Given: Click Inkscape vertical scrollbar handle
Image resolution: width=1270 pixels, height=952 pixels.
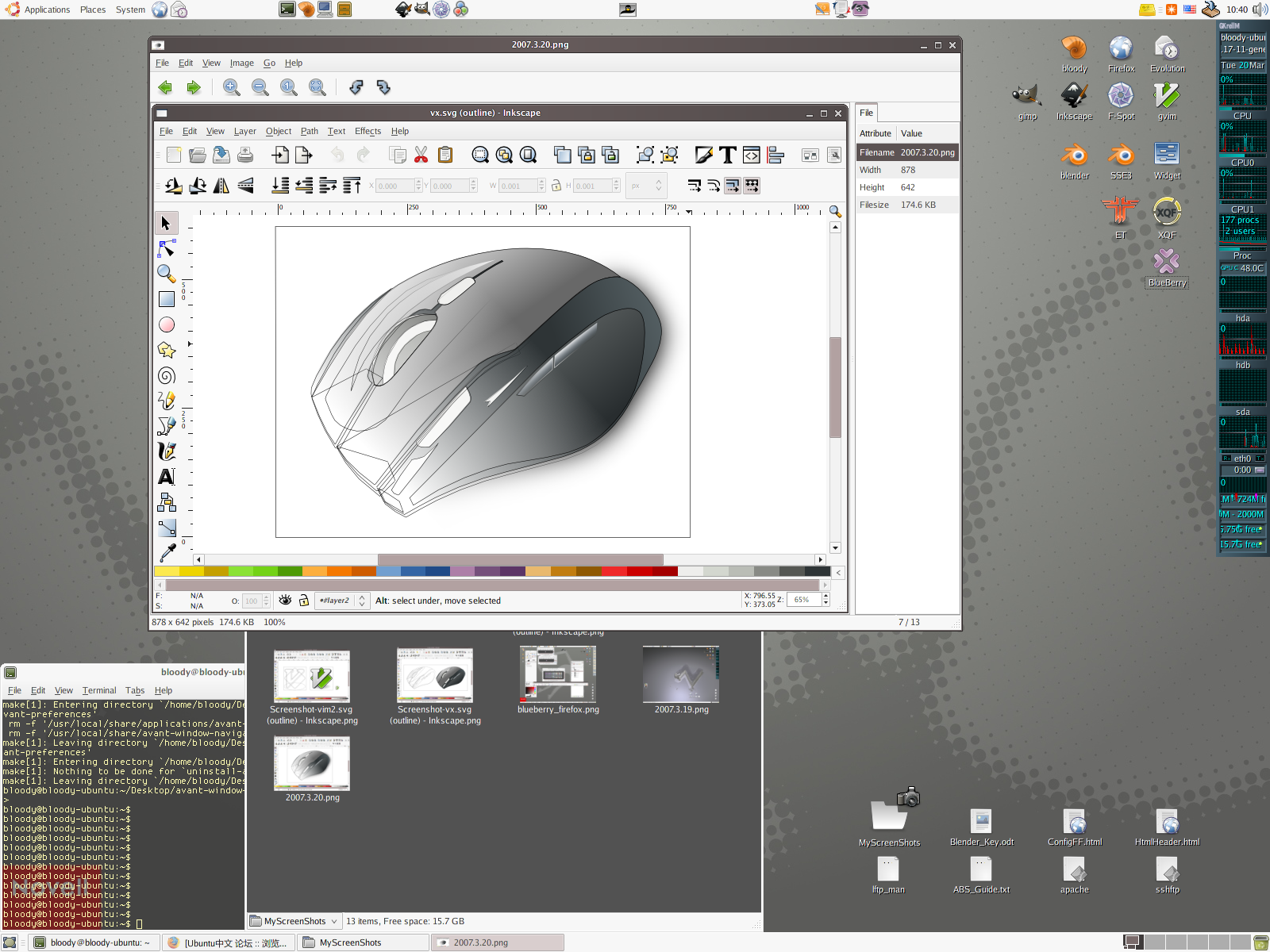Looking at the screenshot, I should [835, 387].
